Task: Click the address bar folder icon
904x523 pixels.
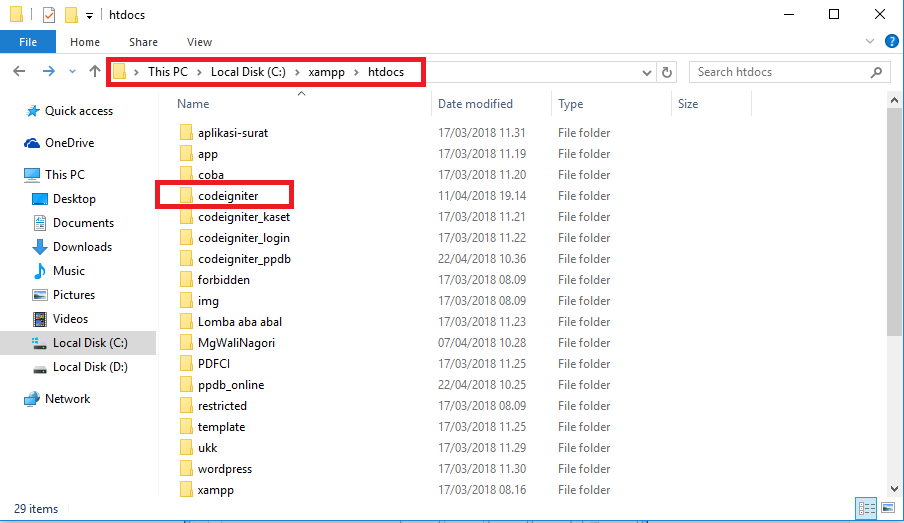Action: (119, 72)
